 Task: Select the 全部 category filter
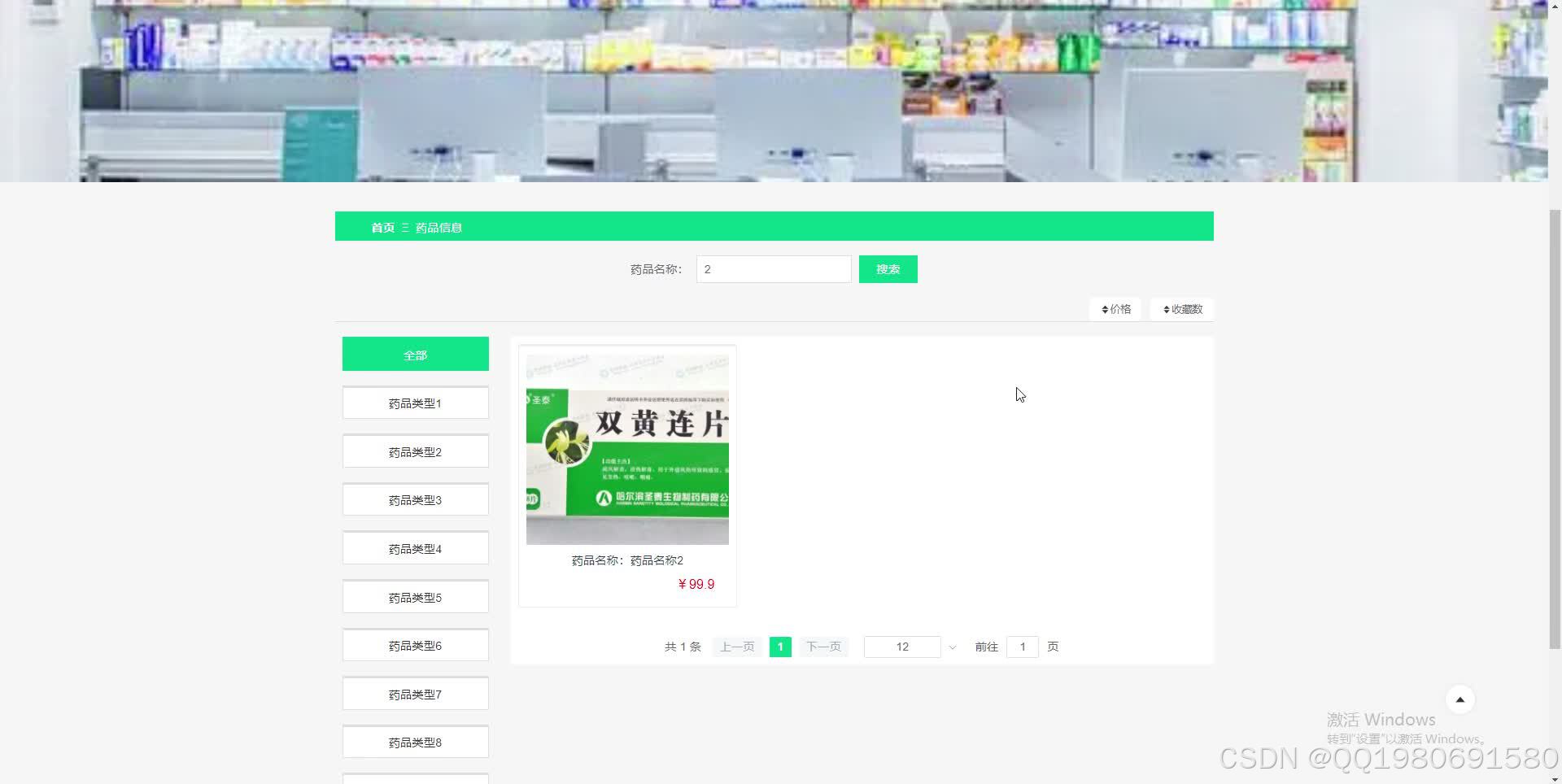(x=415, y=354)
